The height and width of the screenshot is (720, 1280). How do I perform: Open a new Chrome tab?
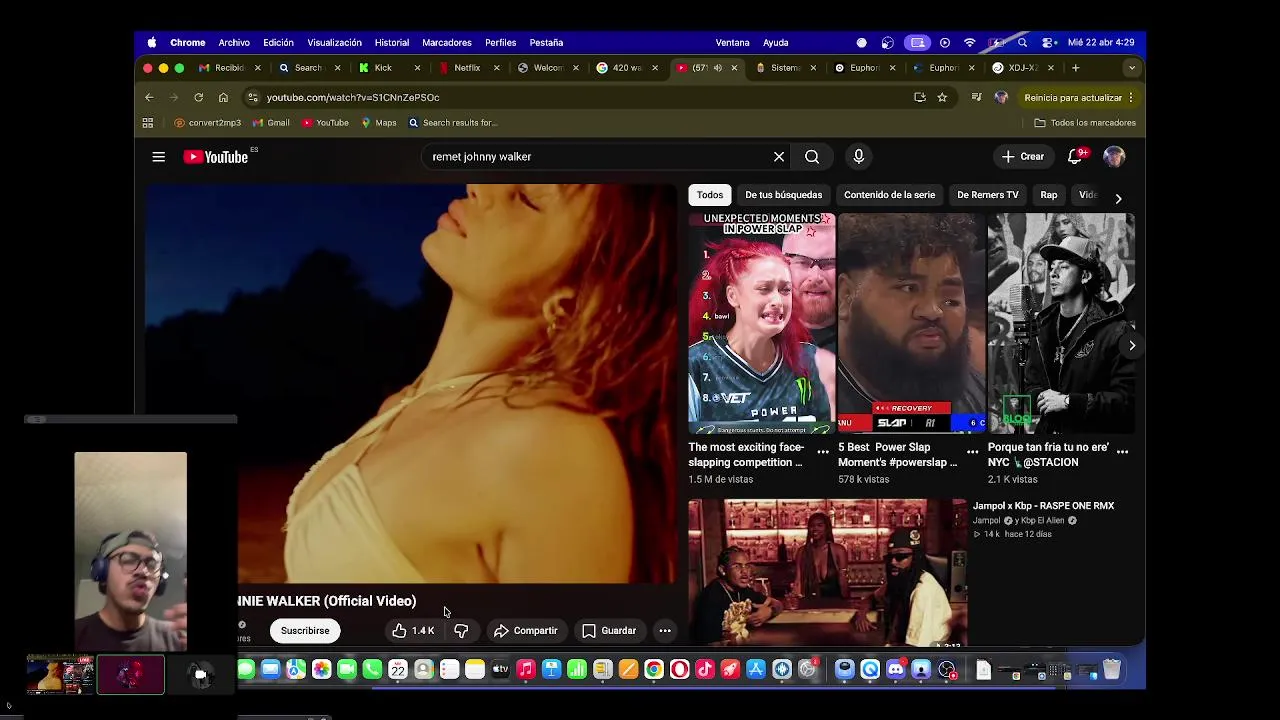pyautogui.click(x=1075, y=68)
